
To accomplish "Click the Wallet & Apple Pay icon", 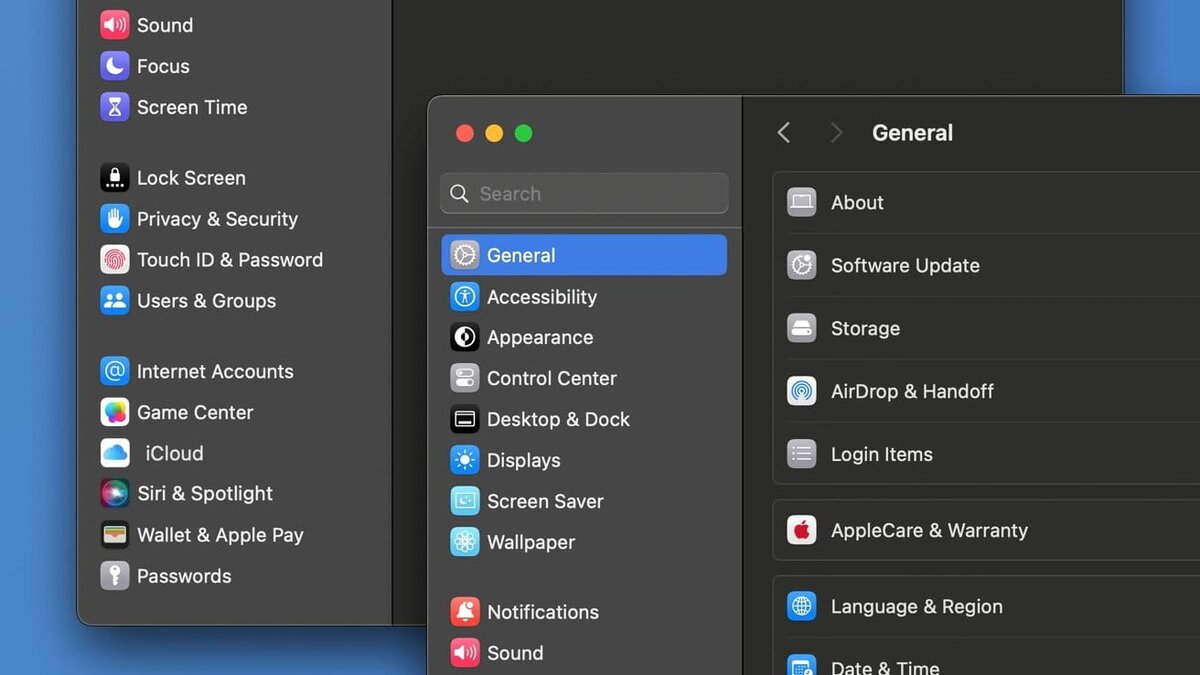I will click(x=112, y=535).
